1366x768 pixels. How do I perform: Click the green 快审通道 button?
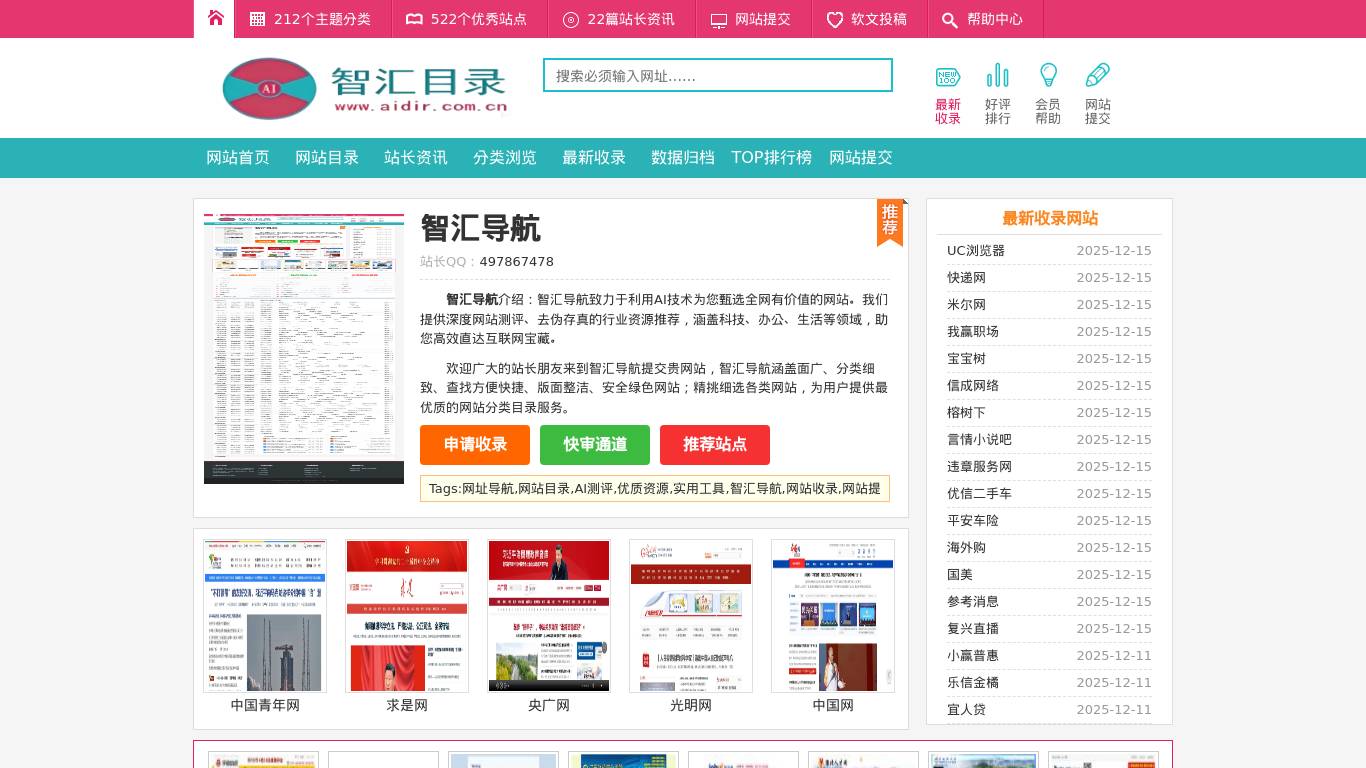595,445
